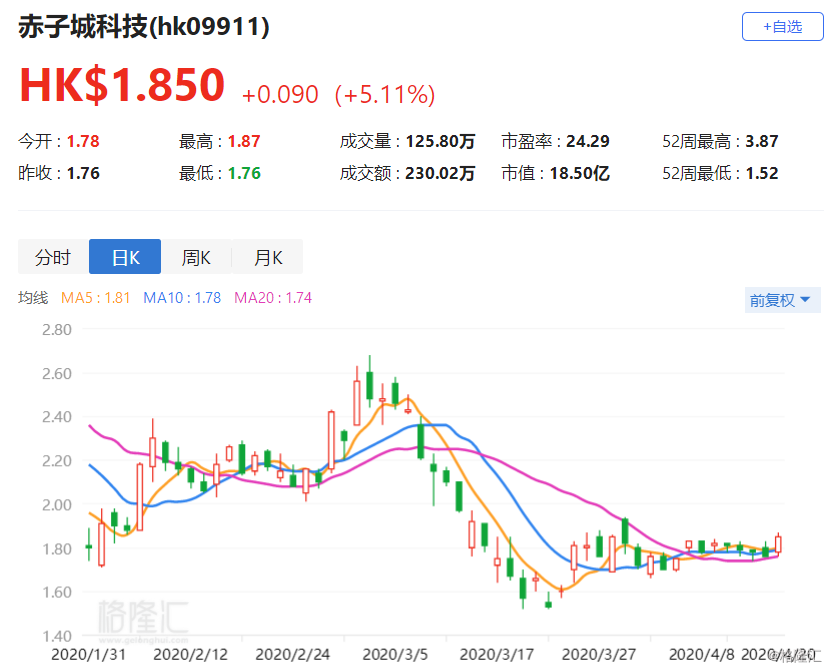
Task: Open the 周K weekly chart tab
Action: point(196,257)
